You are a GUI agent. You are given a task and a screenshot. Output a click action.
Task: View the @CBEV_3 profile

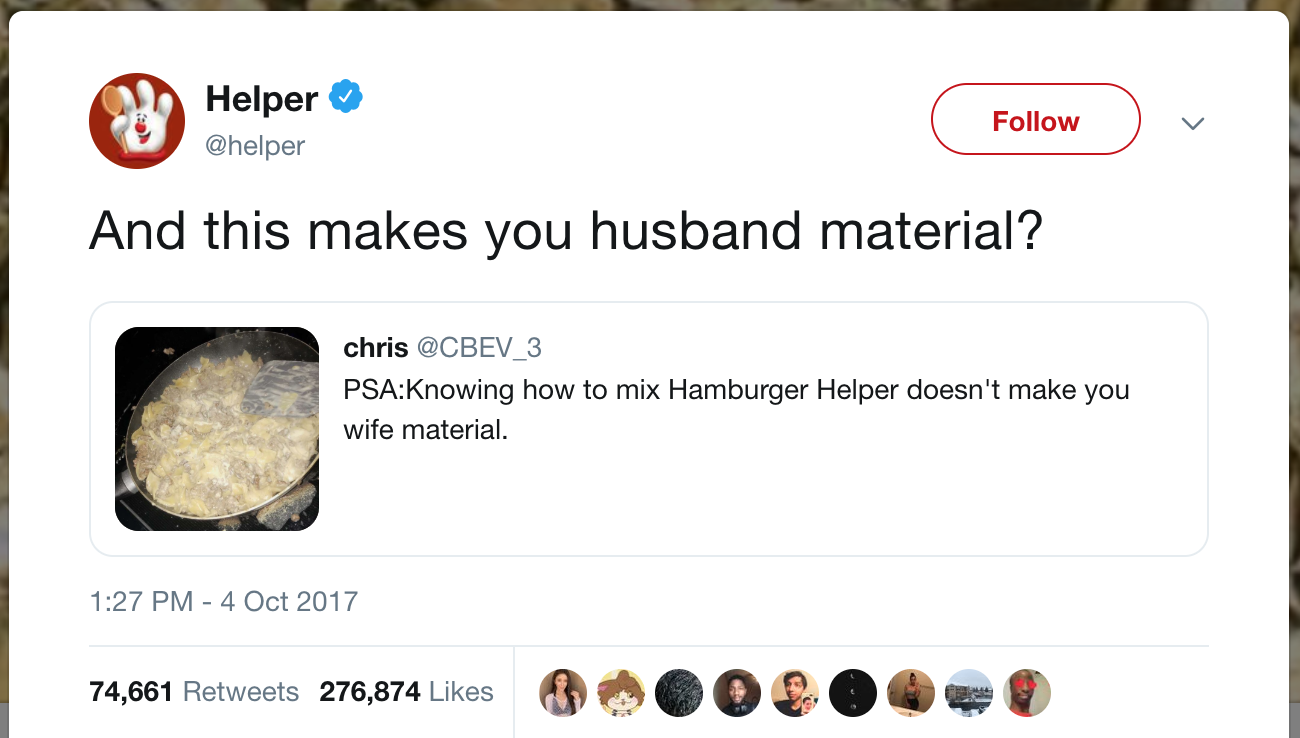tap(478, 347)
